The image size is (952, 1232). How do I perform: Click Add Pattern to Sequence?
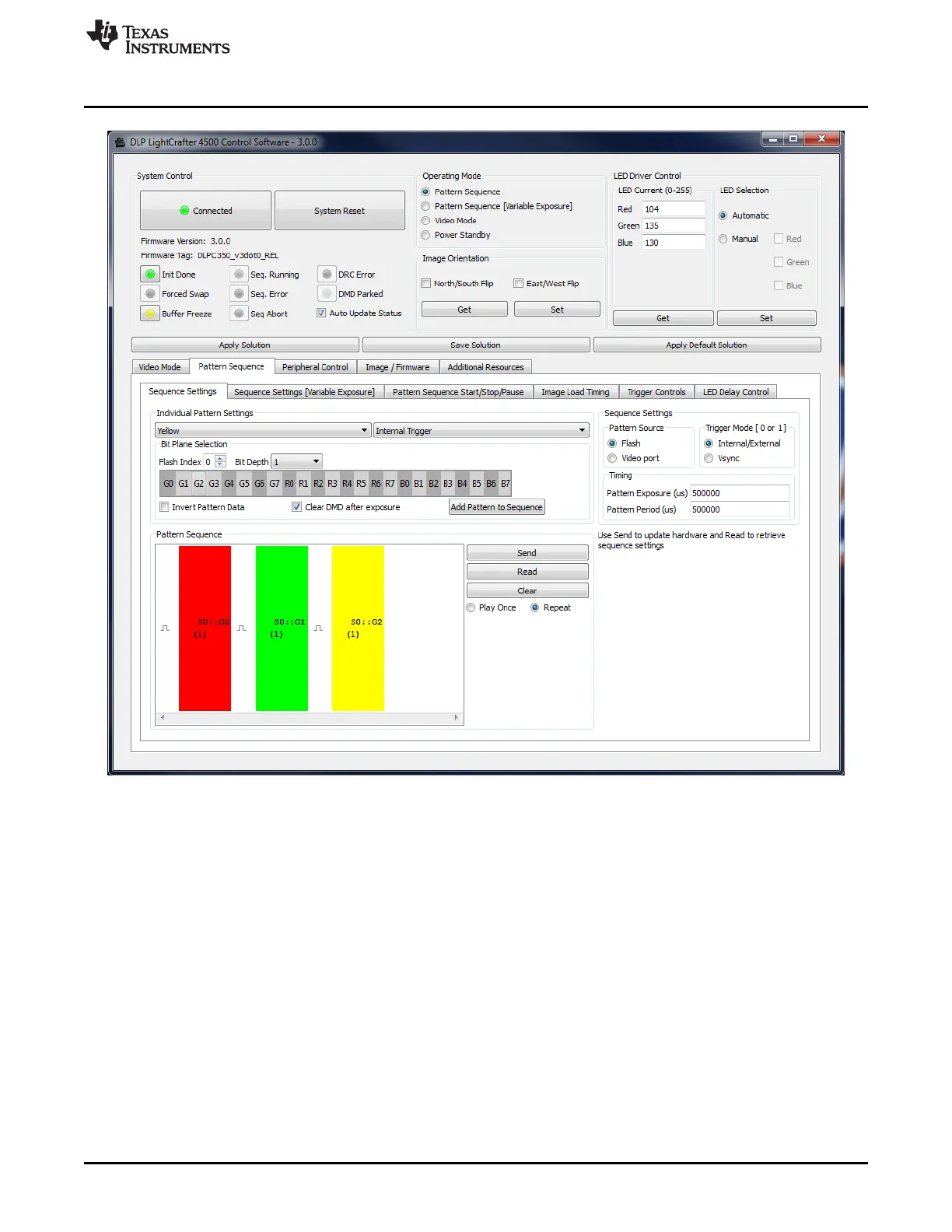click(x=497, y=507)
